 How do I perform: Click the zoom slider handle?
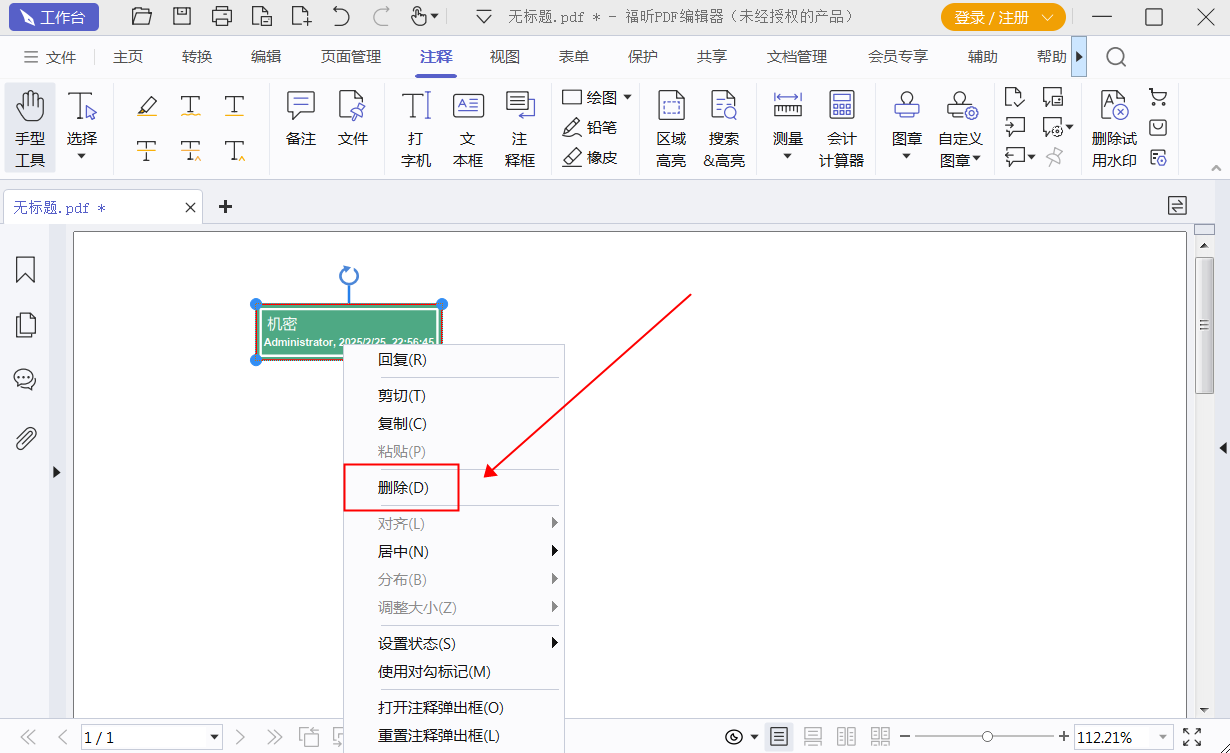(987, 737)
